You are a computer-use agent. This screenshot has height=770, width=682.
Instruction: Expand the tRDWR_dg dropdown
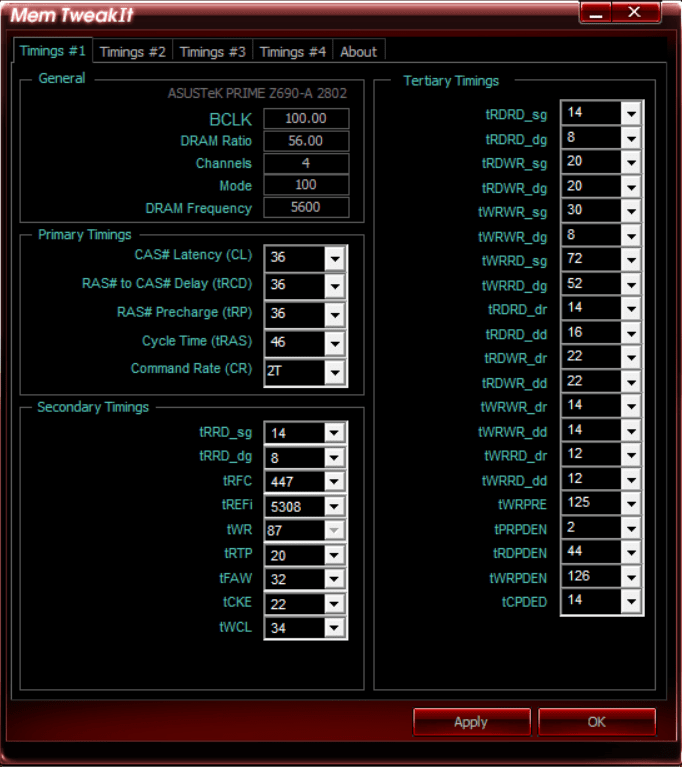click(x=631, y=188)
